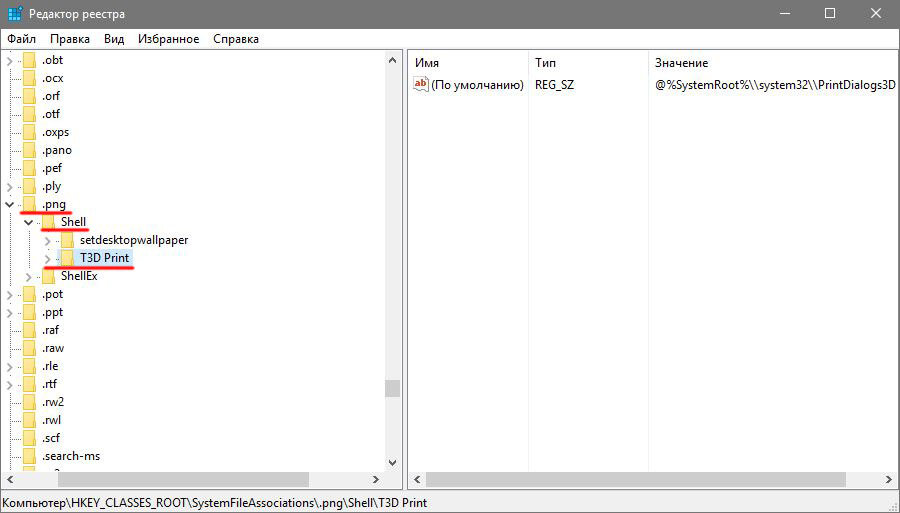This screenshot has width=900, height=513.
Task: Click the .otf folder icon
Action: coord(29,114)
